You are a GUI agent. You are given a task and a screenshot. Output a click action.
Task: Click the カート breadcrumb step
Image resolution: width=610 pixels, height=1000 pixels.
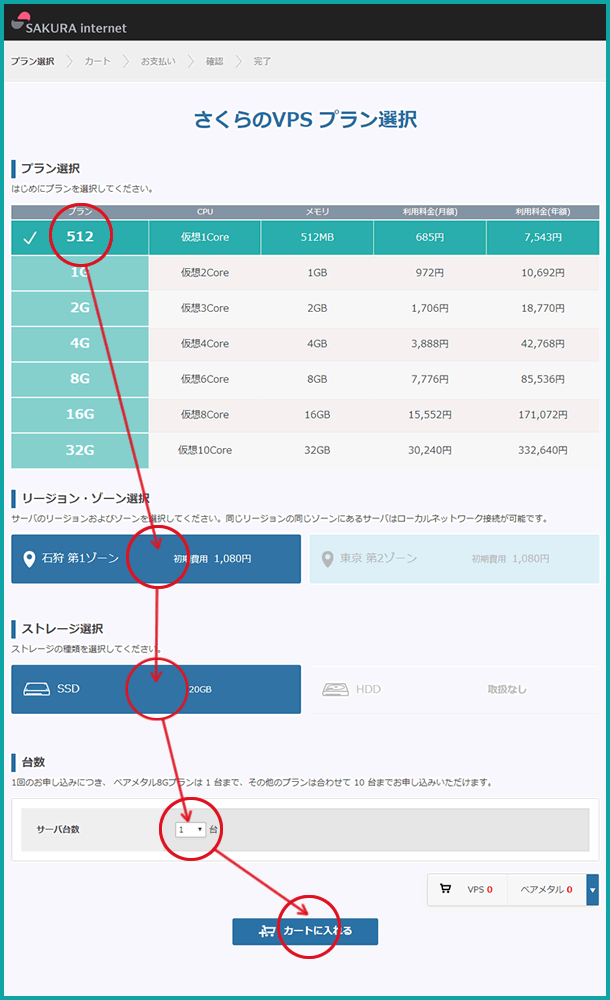(x=98, y=61)
